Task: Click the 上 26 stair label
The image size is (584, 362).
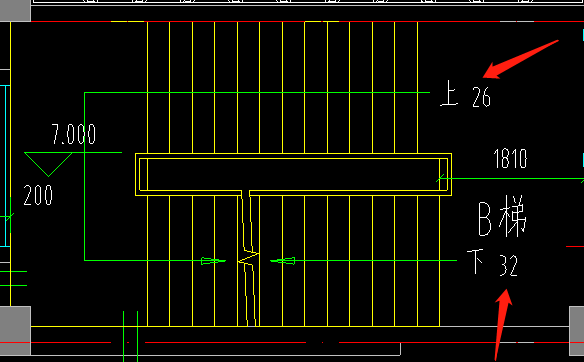Action: tap(465, 94)
